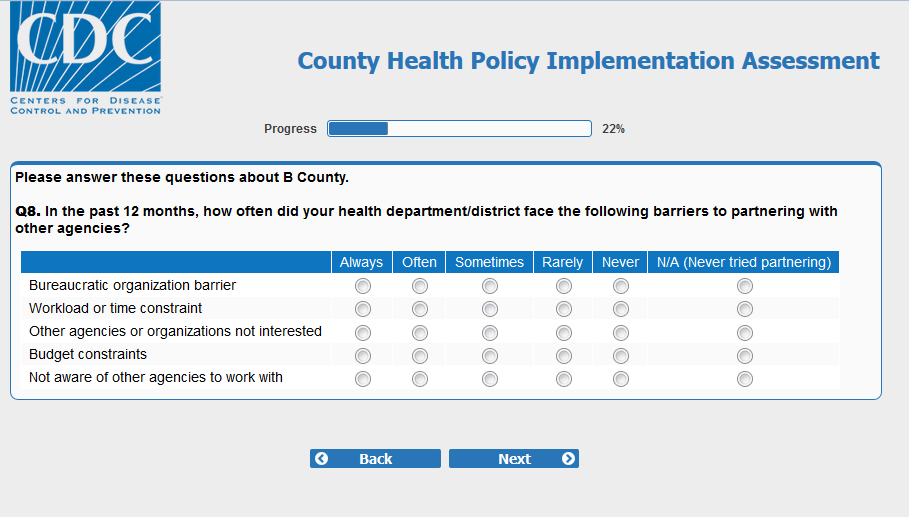Choose N/A for Bureaucratic organization barrier
This screenshot has height=517, width=909.
745,286
